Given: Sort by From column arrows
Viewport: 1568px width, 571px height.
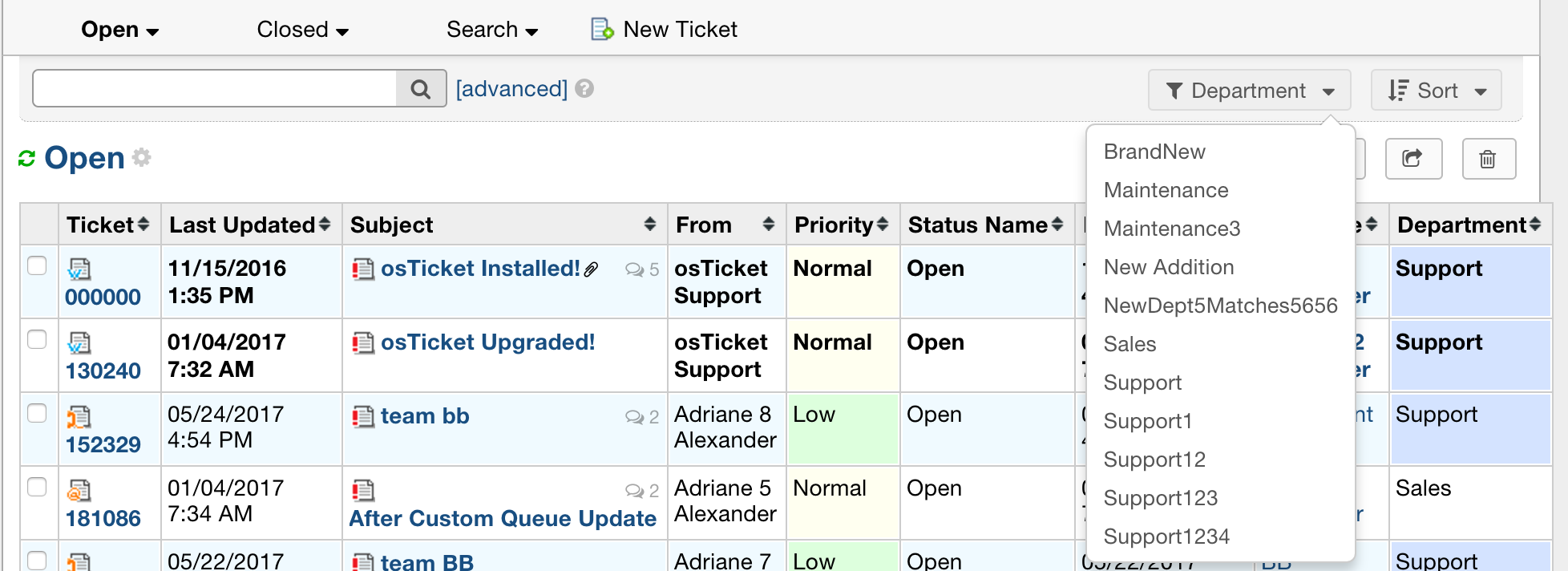Looking at the screenshot, I should [769, 225].
